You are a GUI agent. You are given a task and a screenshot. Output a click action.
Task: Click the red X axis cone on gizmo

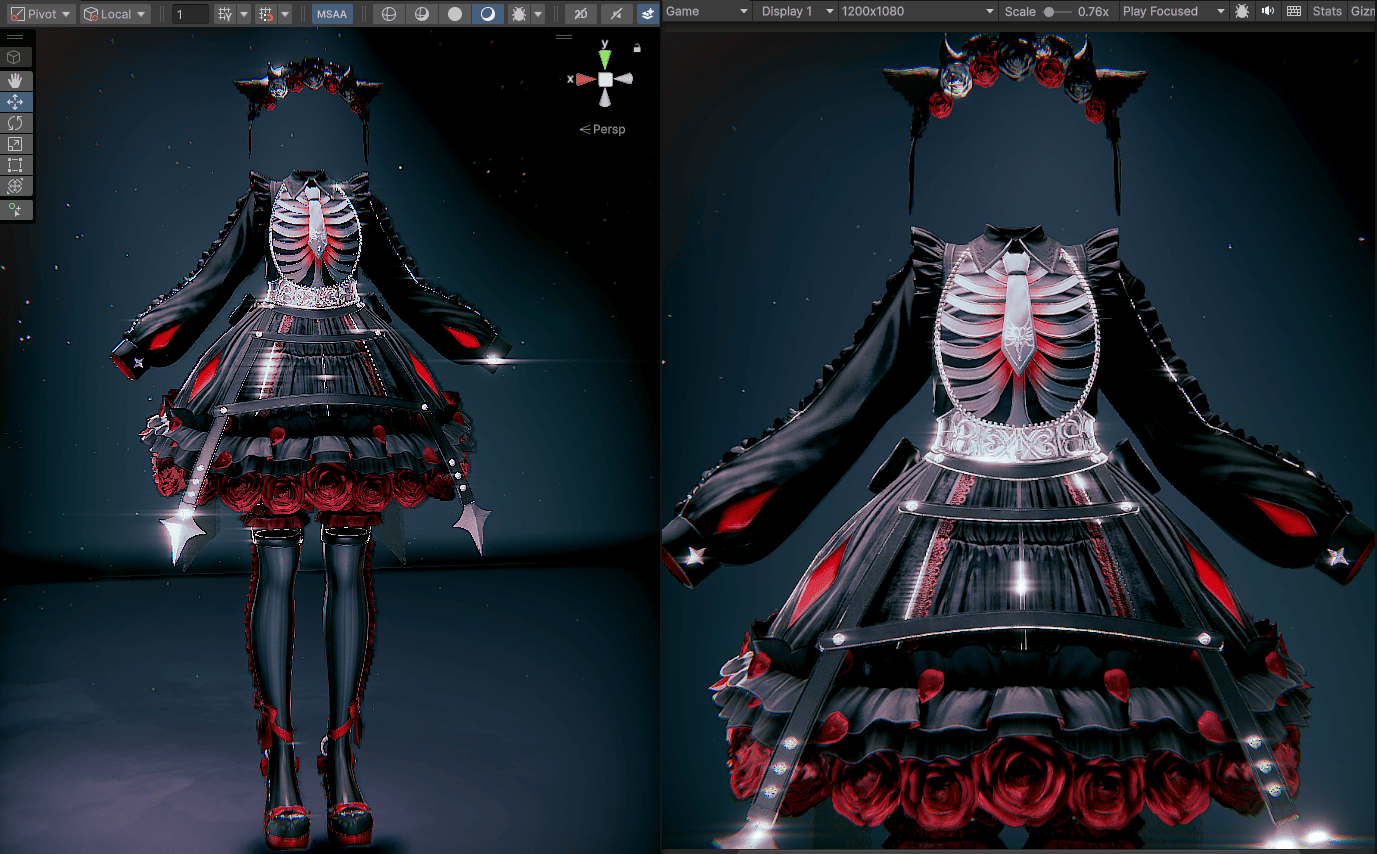coord(584,79)
